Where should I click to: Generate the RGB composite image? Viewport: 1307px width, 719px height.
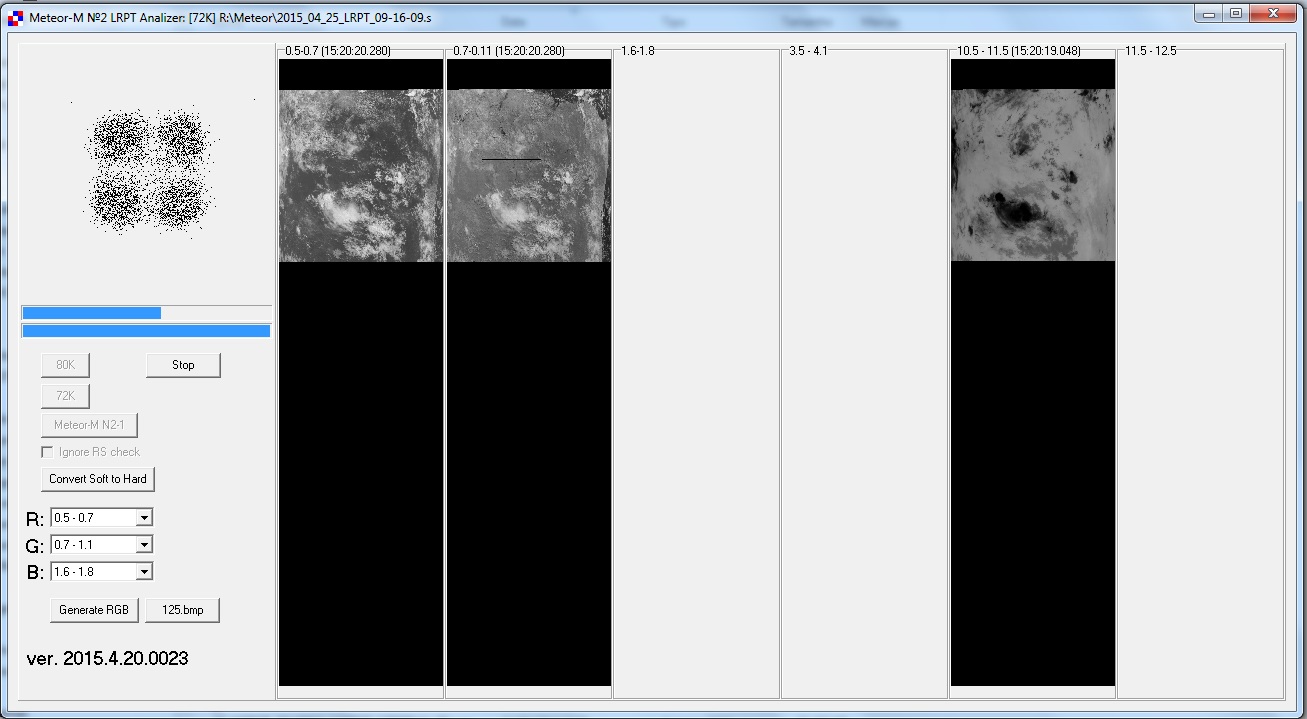(94, 610)
